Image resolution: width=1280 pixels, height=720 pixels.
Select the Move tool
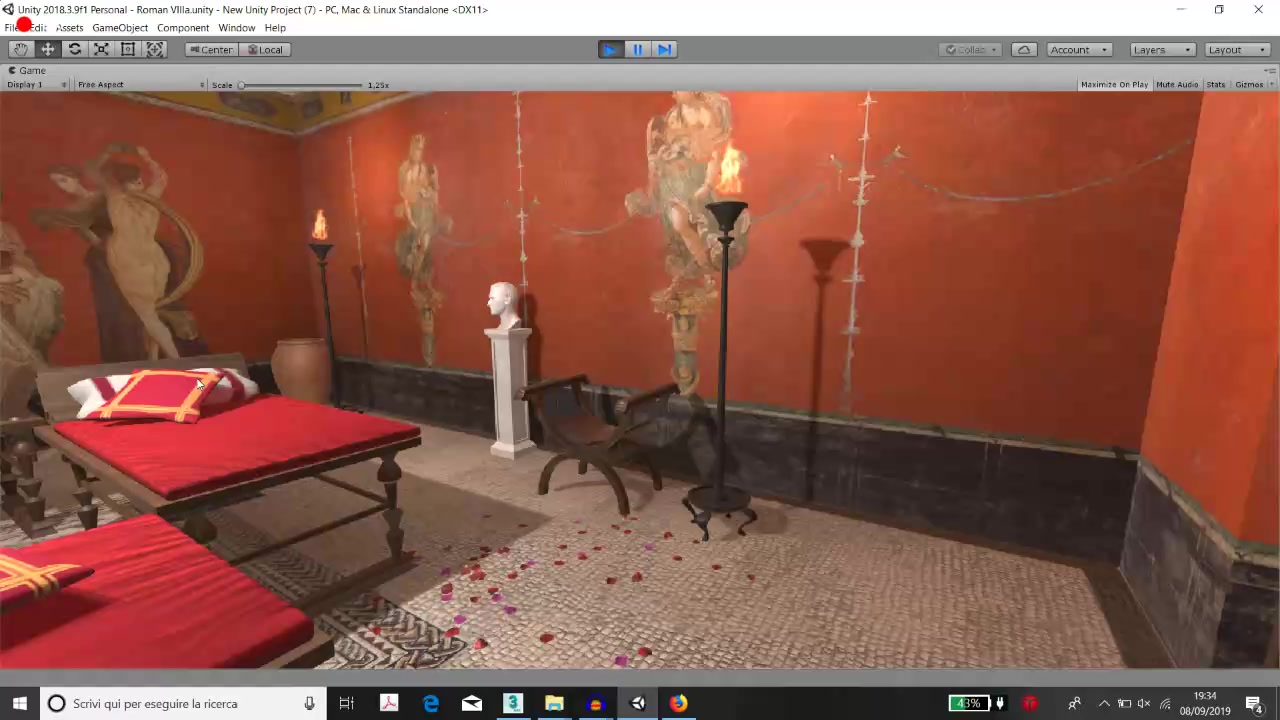point(47,49)
